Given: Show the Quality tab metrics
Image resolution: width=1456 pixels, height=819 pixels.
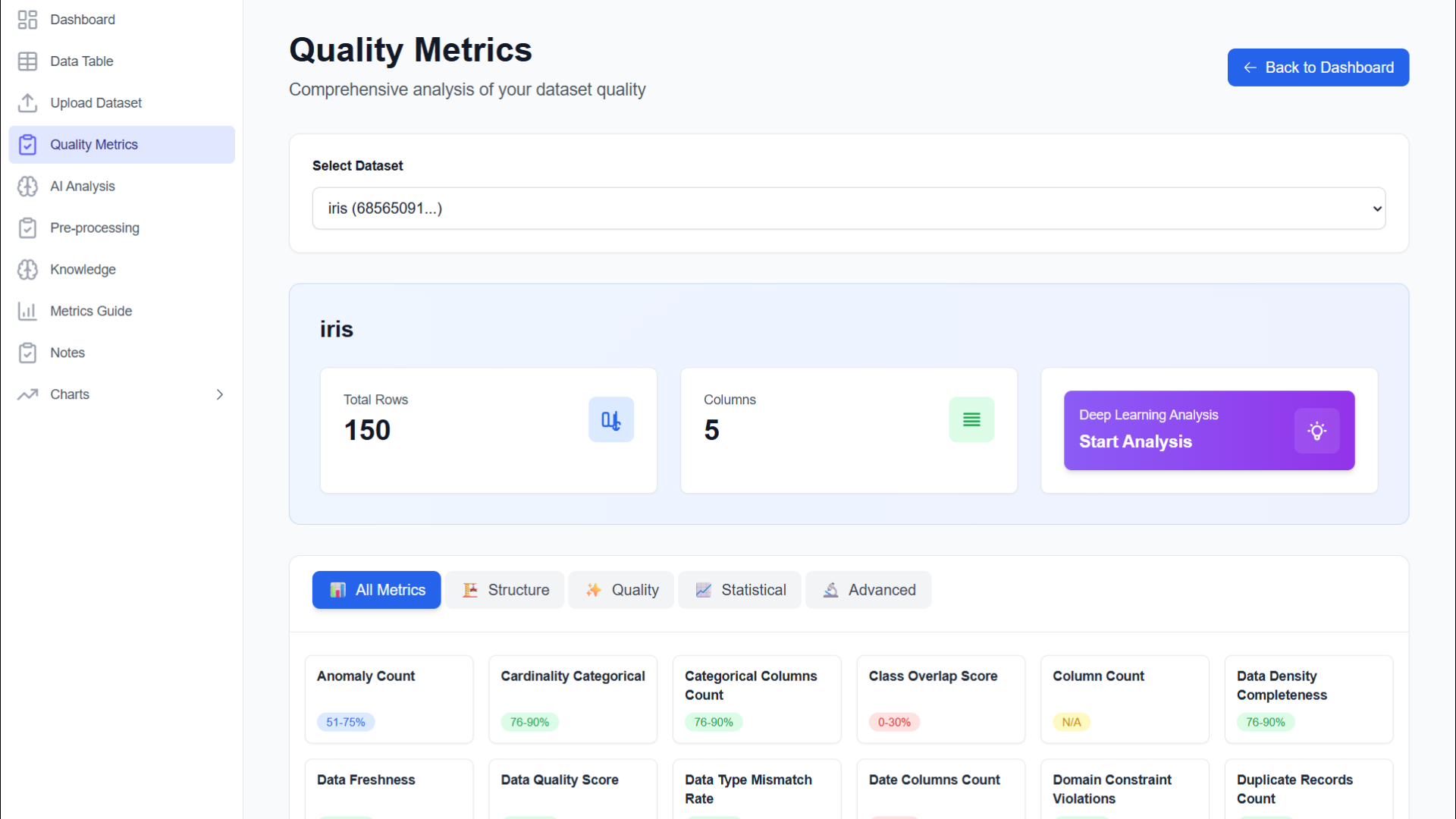Looking at the screenshot, I should tap(621, 590).
